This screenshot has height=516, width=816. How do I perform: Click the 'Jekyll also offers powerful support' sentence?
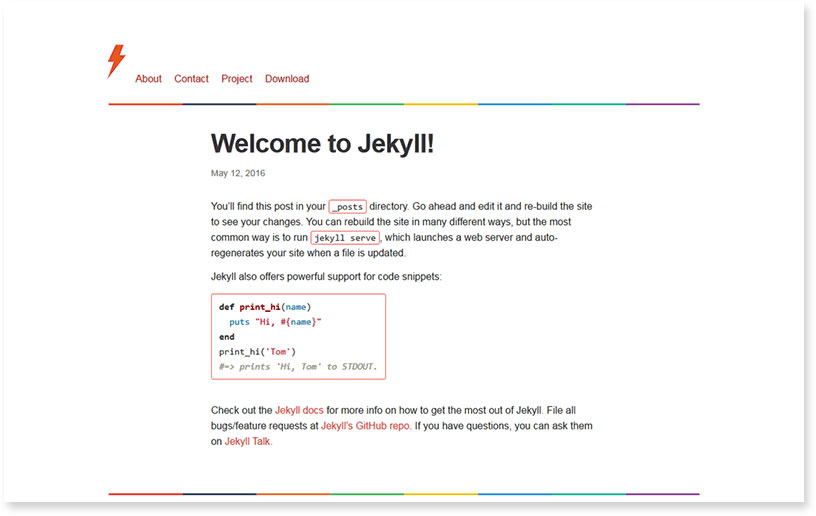click(x=326, y=276)
